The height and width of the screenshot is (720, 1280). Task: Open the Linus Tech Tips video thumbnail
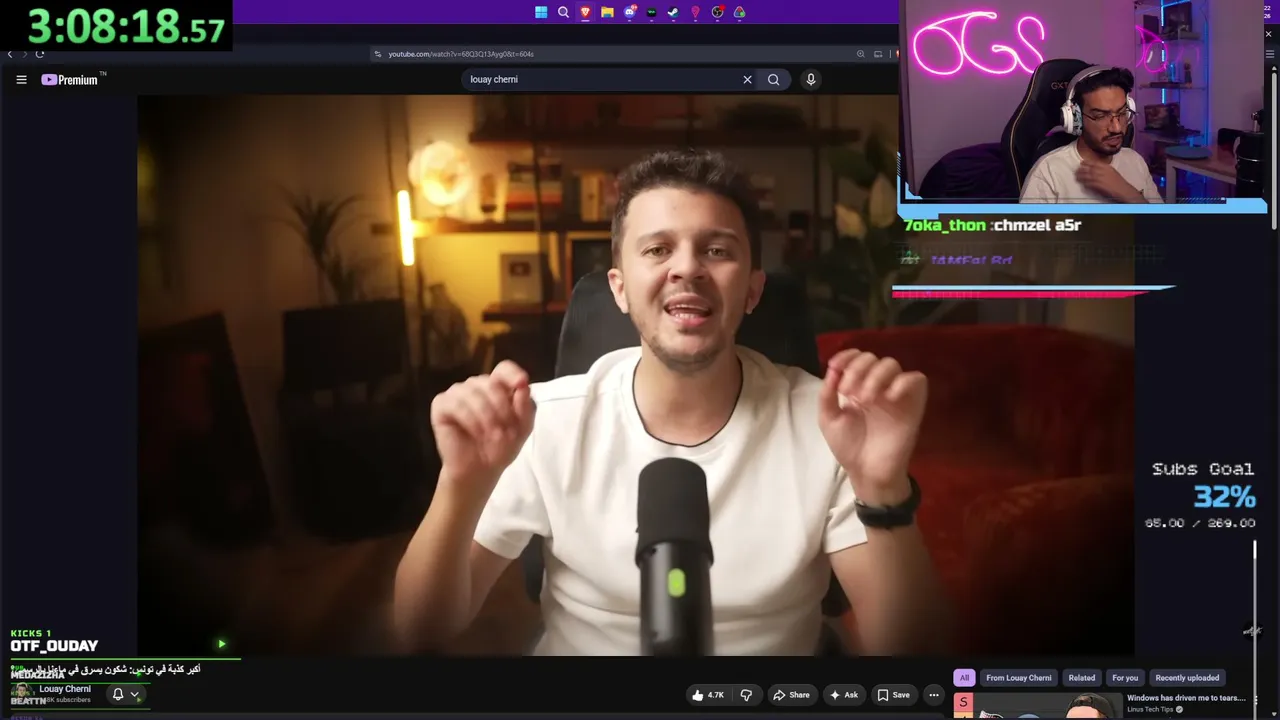click(1037, 706)
